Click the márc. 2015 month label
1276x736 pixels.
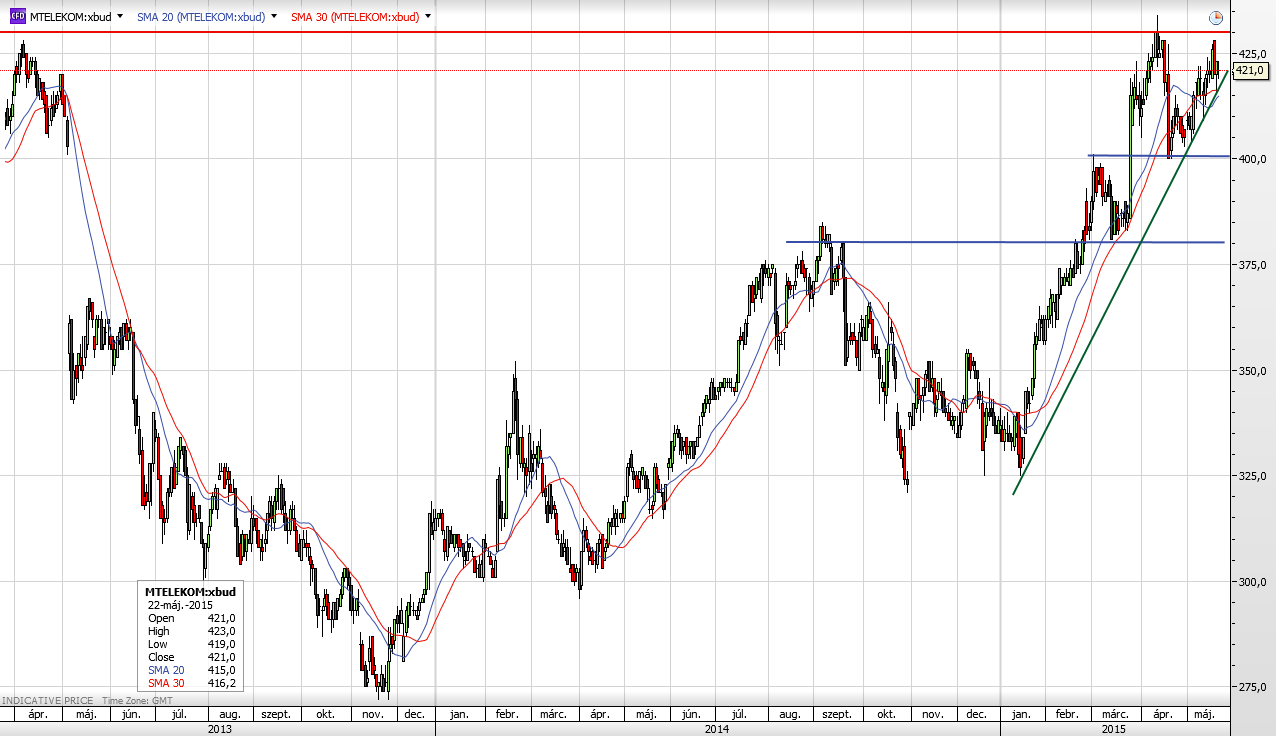click(x=1116, y=715)
